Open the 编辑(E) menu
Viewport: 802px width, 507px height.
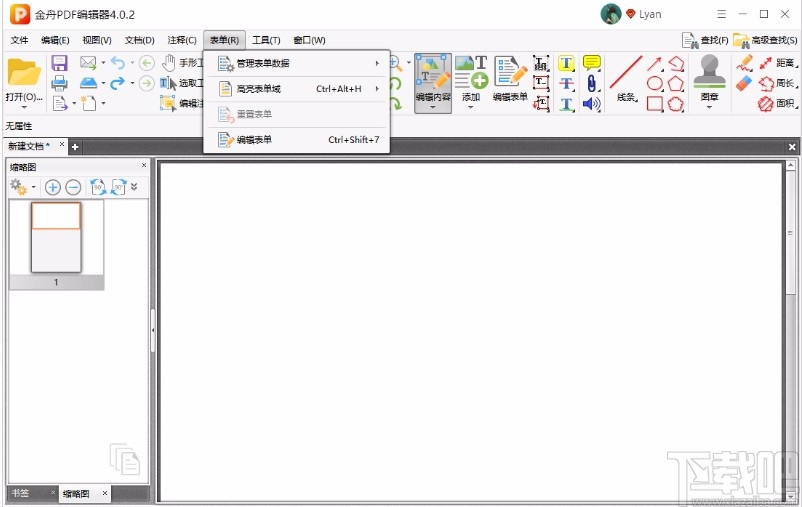tap(55, 40)
